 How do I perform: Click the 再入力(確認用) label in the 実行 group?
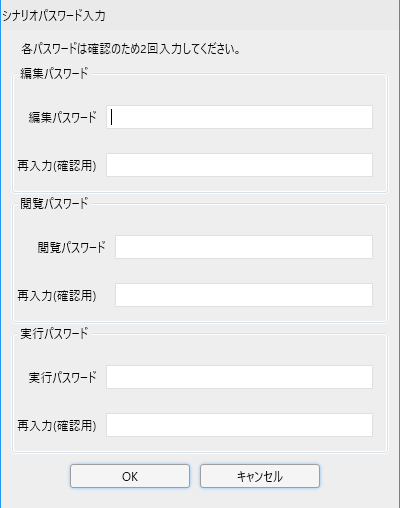tap(57, 426)
